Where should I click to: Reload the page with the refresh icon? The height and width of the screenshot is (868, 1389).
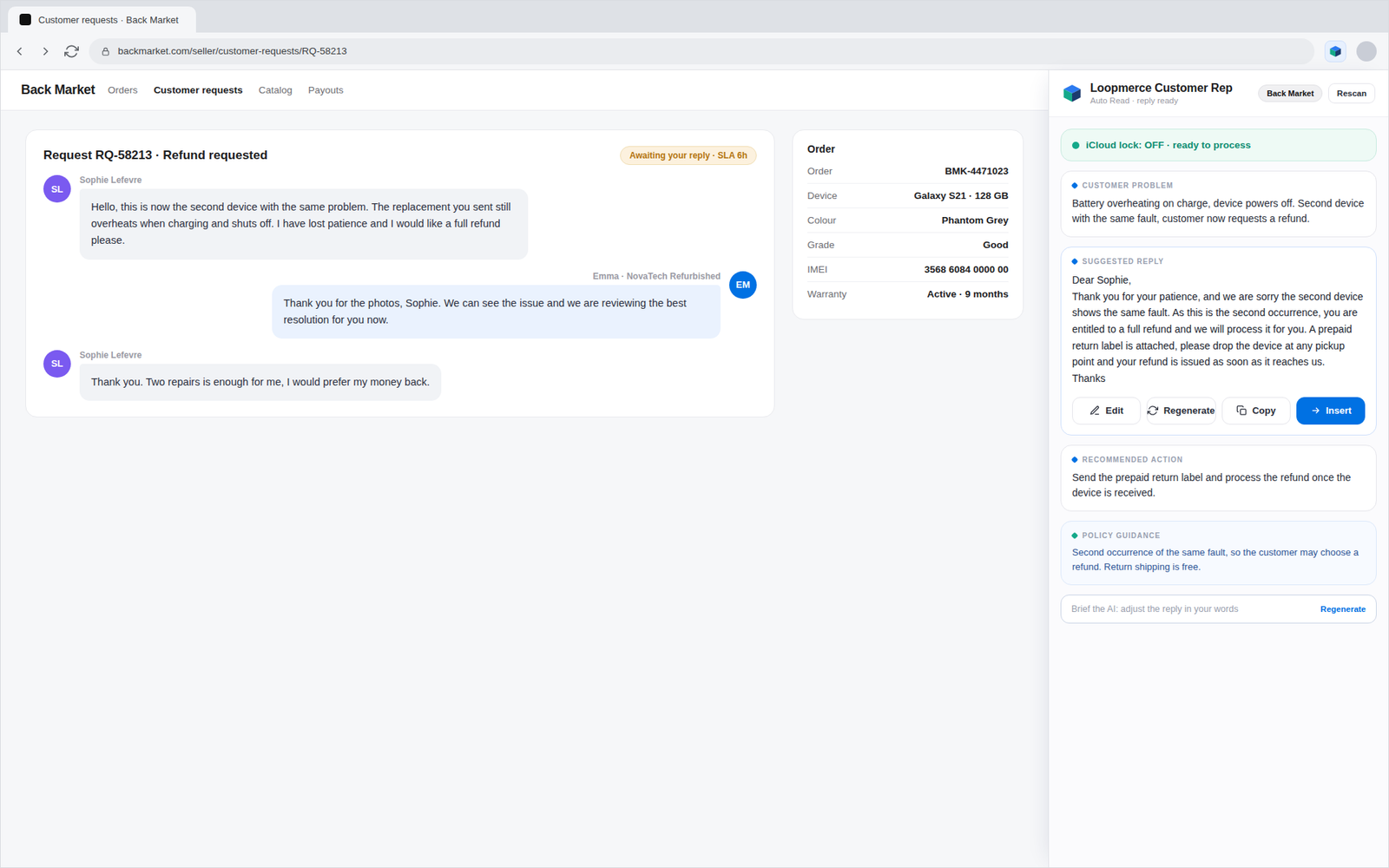[x=71, y=51]
